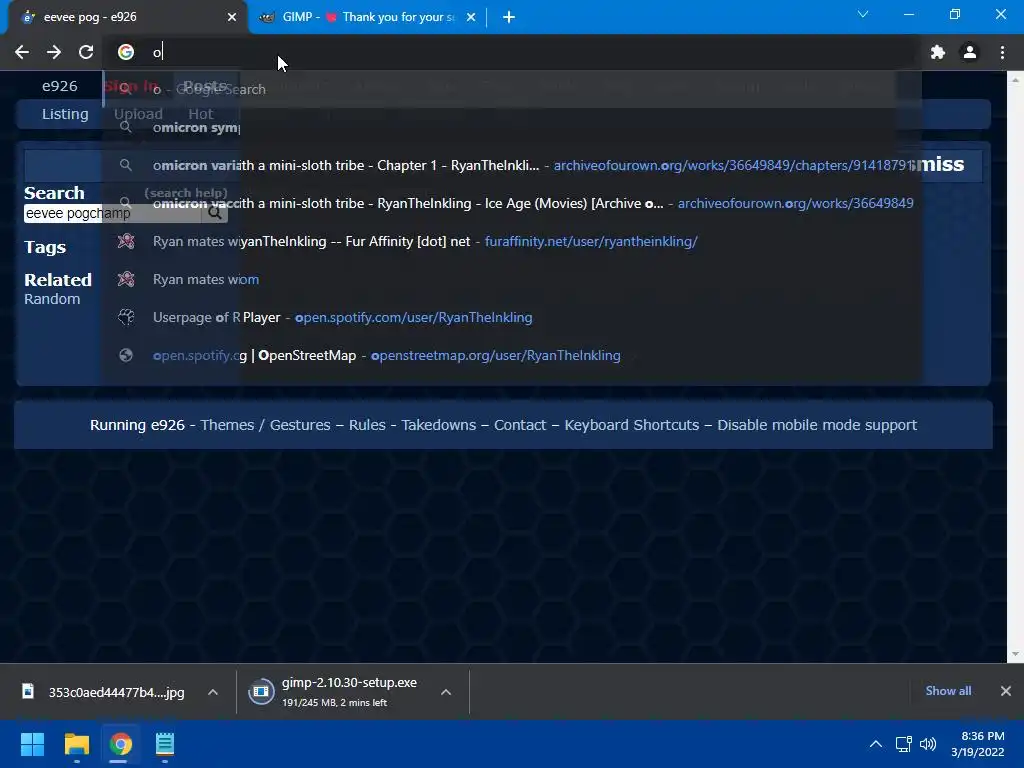The image size is (1024, 768).
Task: Open a new browser tab
Action: [509, 17]
